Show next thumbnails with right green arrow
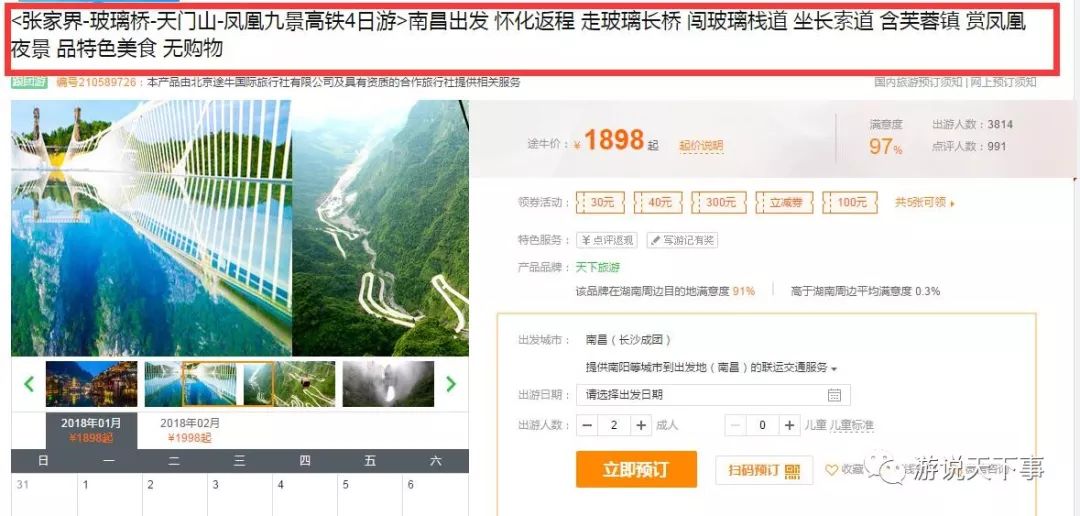Image resolution: width=1080 pixels, height=516 pixels. (x=451, y=384)
